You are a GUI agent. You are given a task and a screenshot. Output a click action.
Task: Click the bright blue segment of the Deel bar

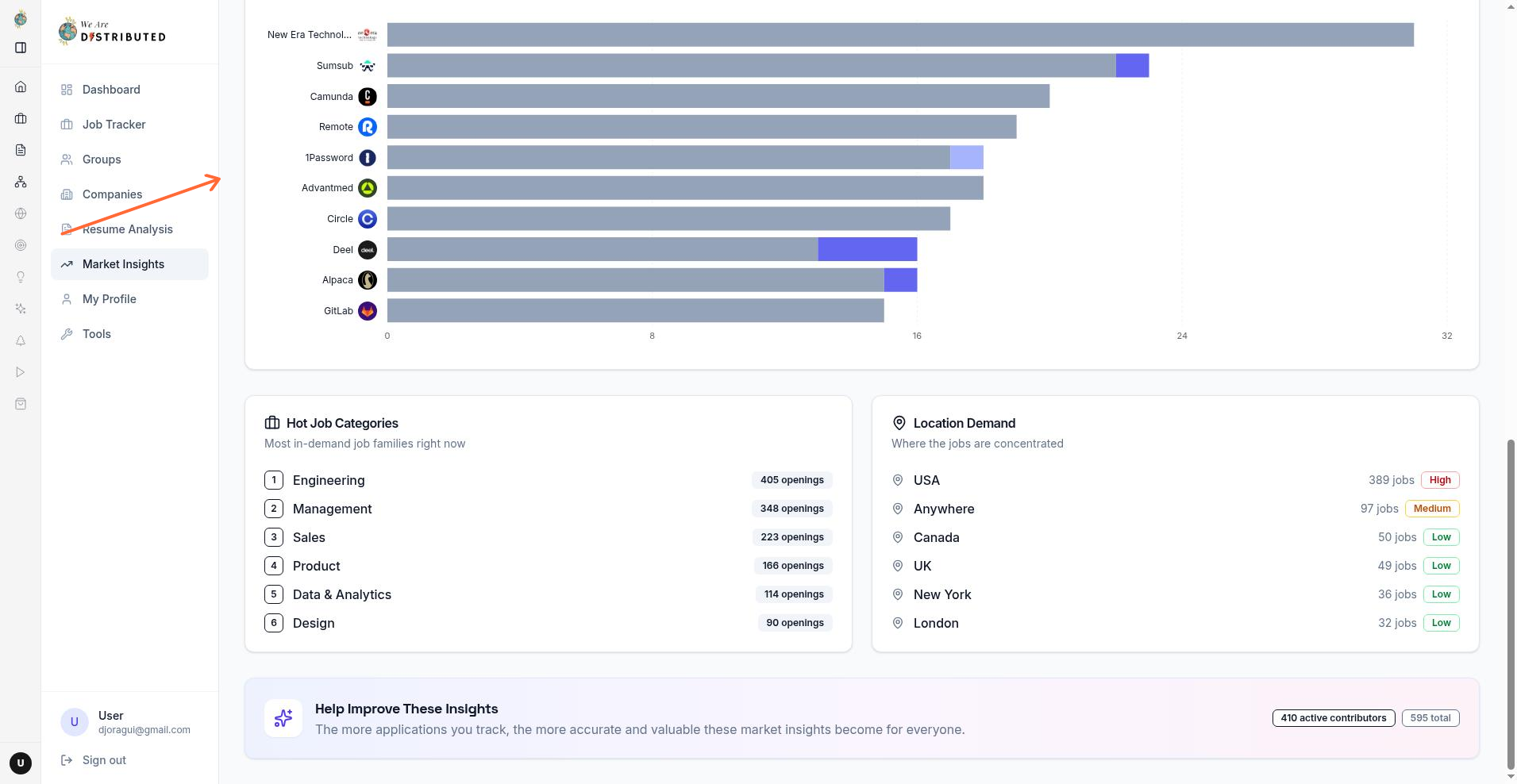[x=868, y=249]
